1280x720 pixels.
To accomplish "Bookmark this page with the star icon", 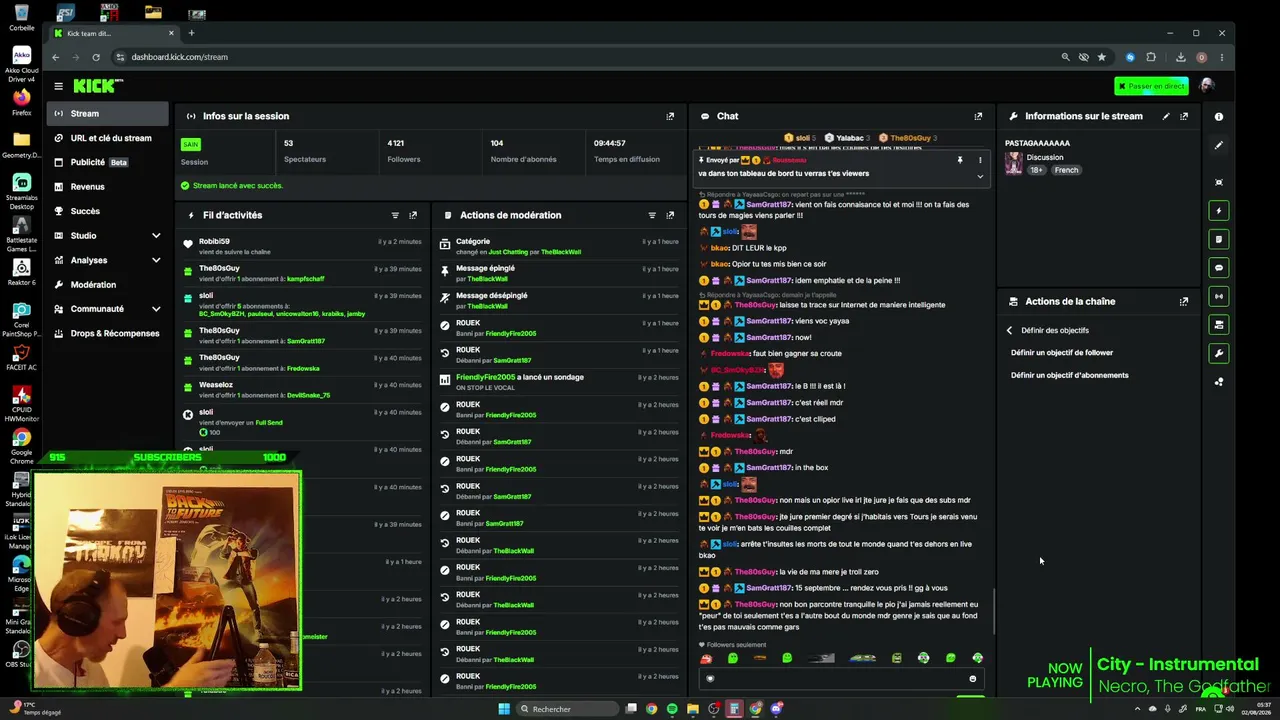I will (1102, 57).
